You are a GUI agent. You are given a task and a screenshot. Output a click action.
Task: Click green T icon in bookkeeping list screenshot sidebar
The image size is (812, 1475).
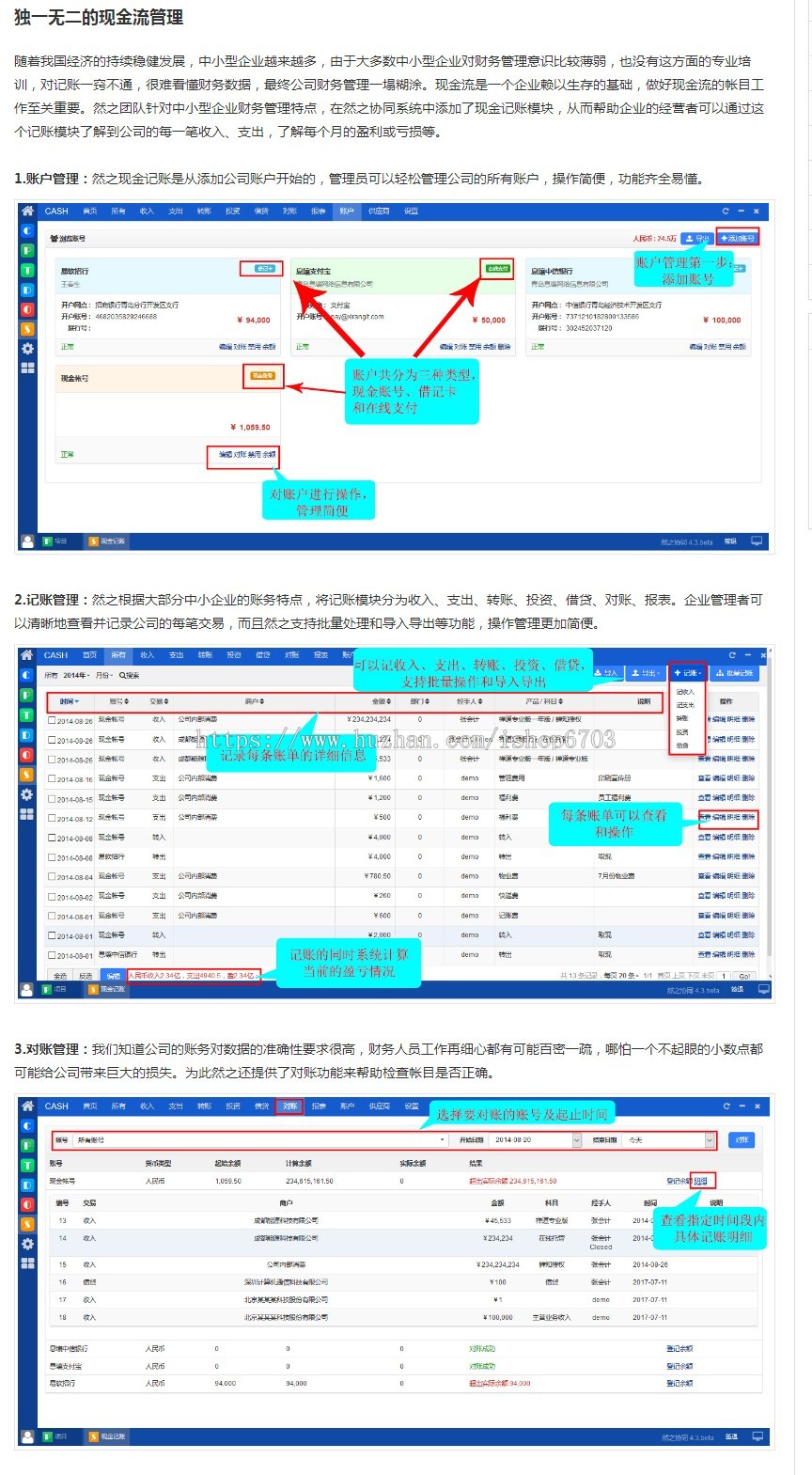pos(27,715)
